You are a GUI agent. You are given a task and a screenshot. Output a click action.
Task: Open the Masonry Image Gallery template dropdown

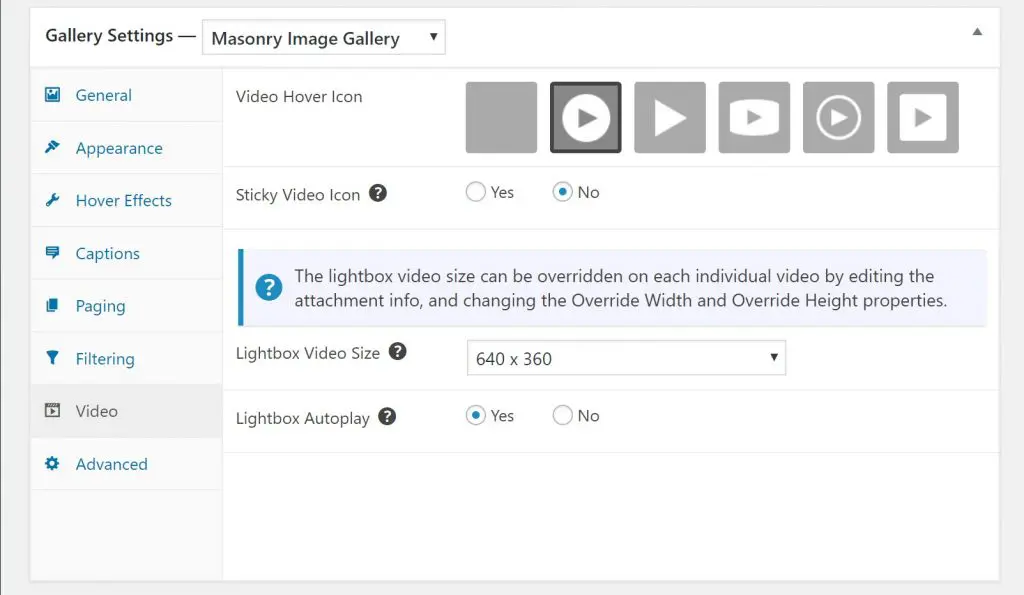pyautogui.click(x=324, y=39)
